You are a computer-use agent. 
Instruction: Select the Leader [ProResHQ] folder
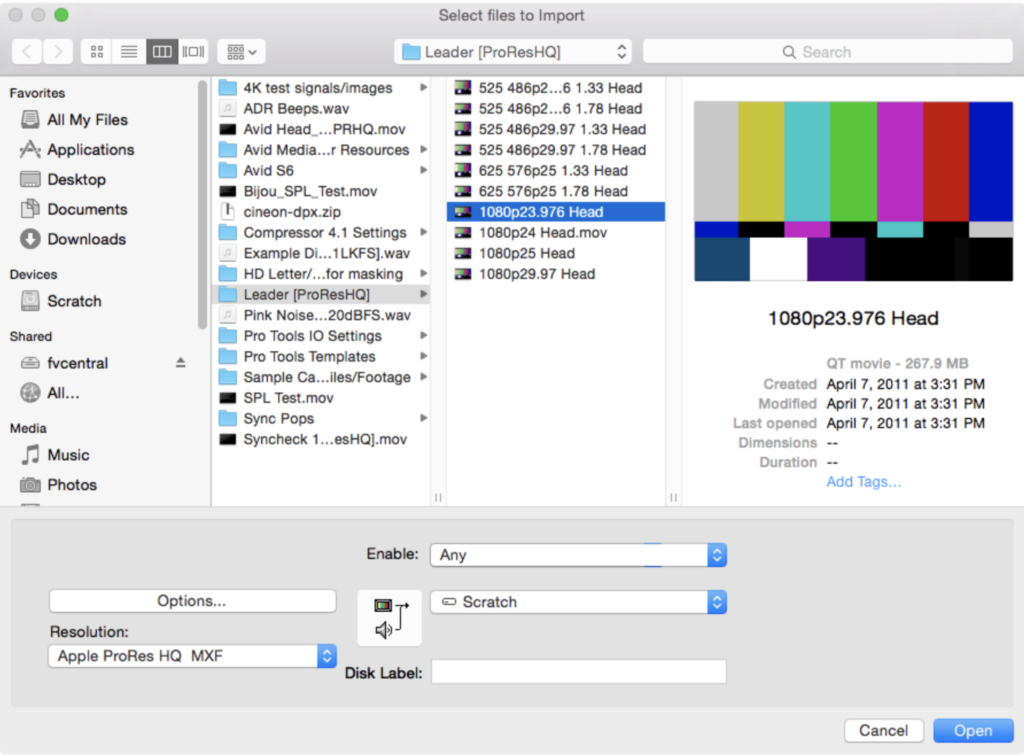click(321, 295)
